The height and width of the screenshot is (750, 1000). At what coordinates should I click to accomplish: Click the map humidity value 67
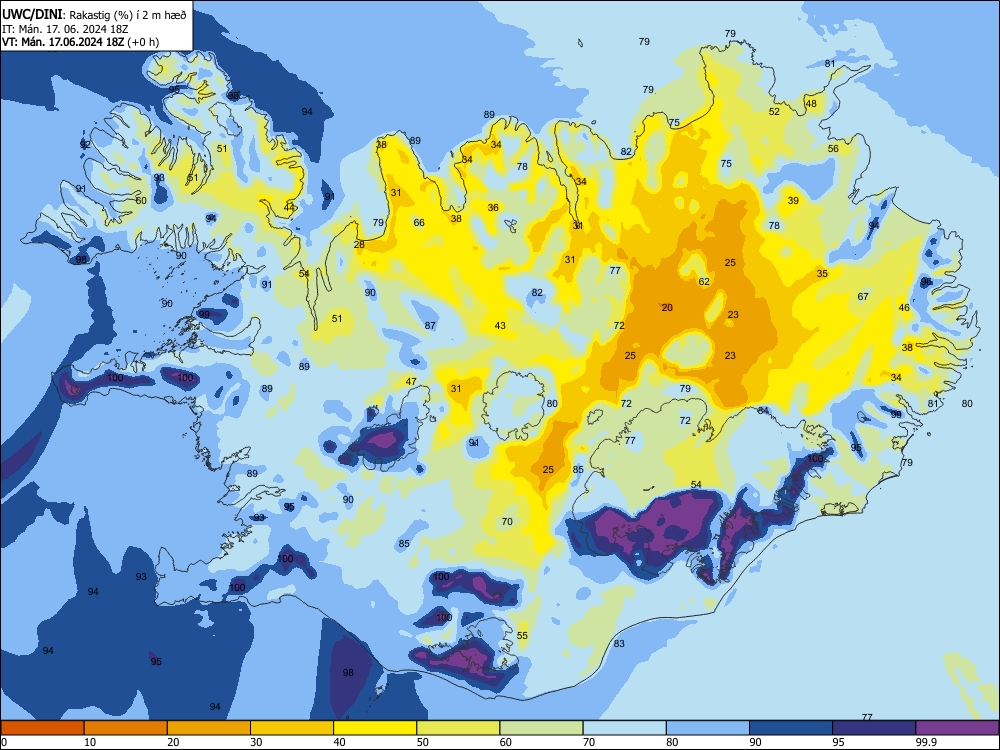click(863, 297)
